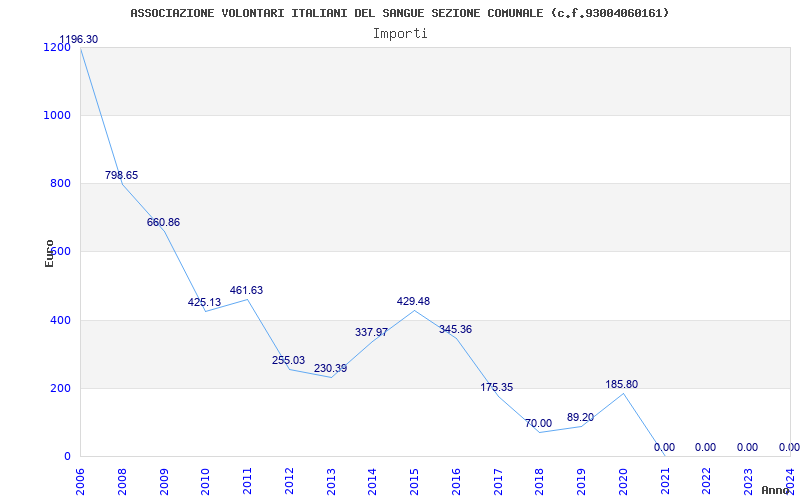Select the 255.03 value label
Viewport: 800px width, 500px height.
click(288, 360)
